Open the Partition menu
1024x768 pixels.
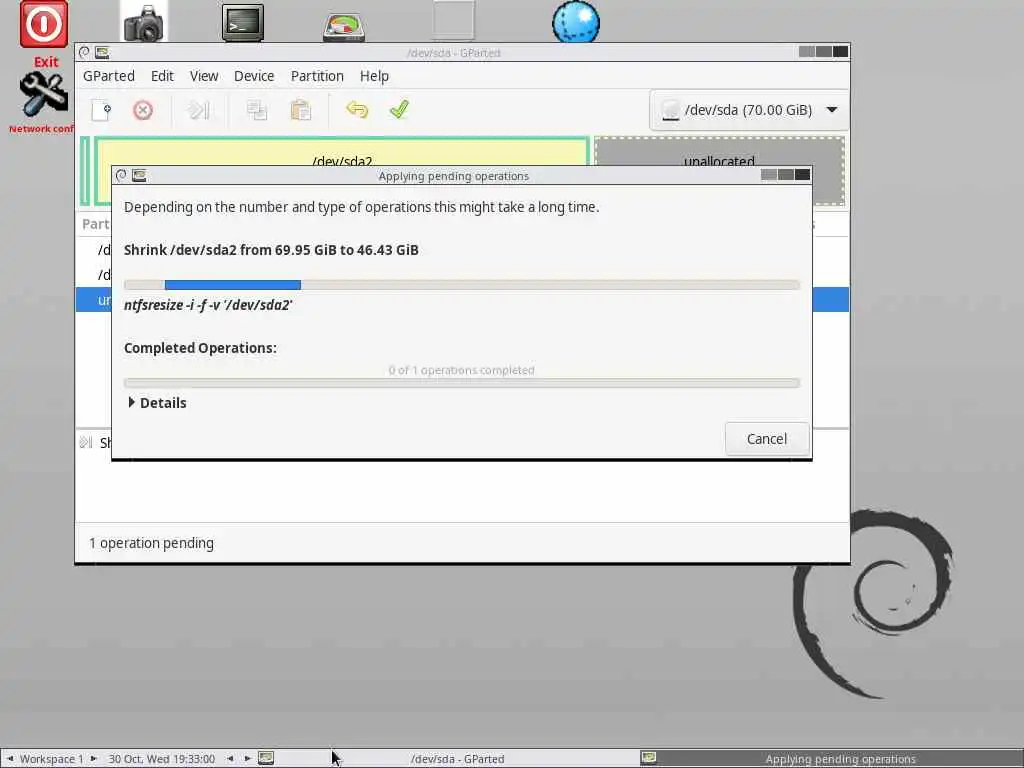(x=317, y=76)
